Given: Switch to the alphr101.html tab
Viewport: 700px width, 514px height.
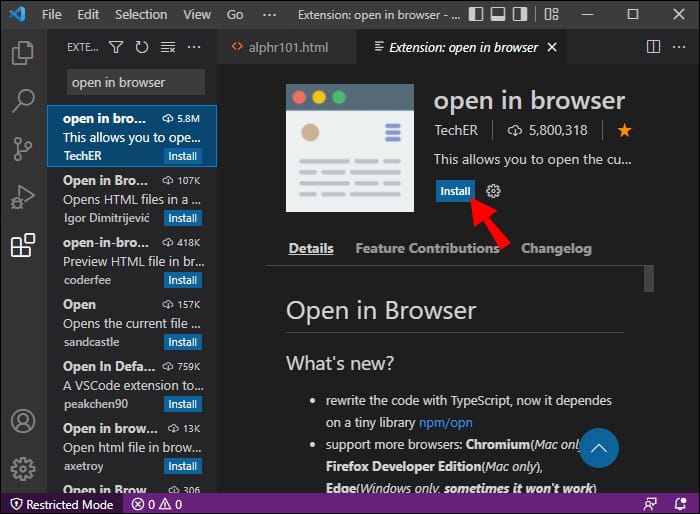Looking at the screenshot, I should (279, 47).
